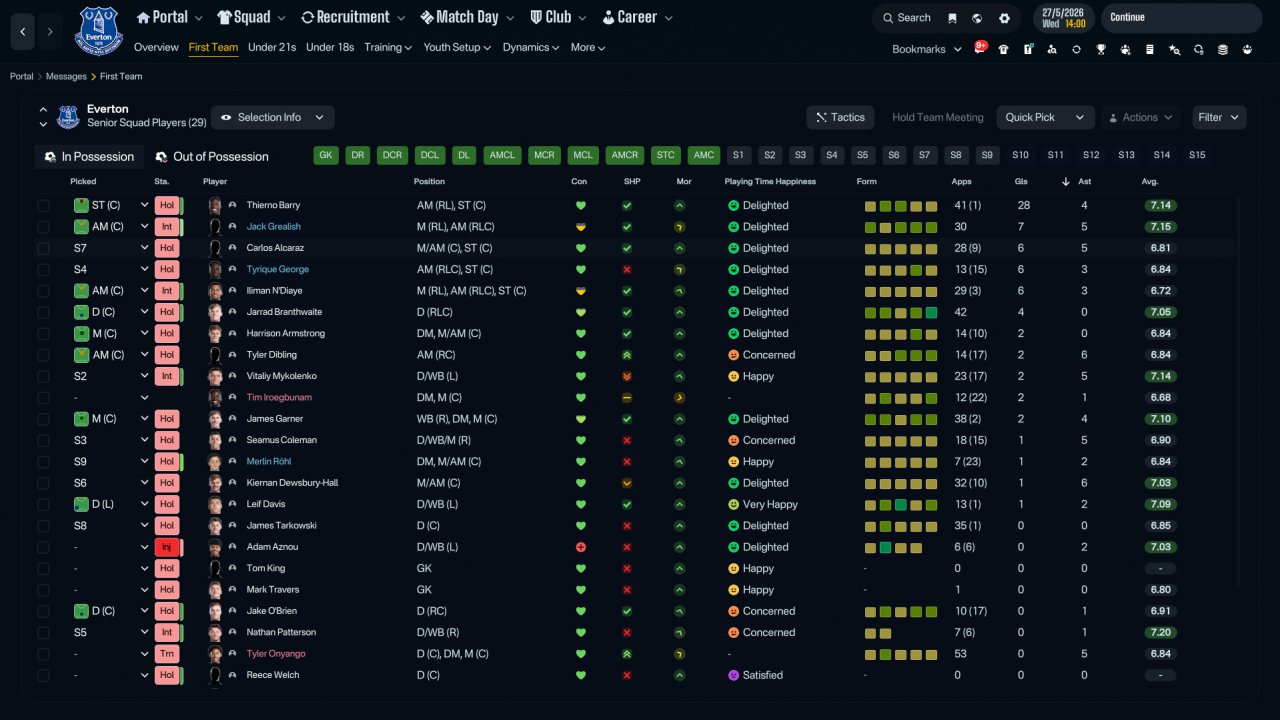Viewport: 1280px width, 720px height.
Task: Check the box on Leif Davis's row
Action: tap(43, 504)
